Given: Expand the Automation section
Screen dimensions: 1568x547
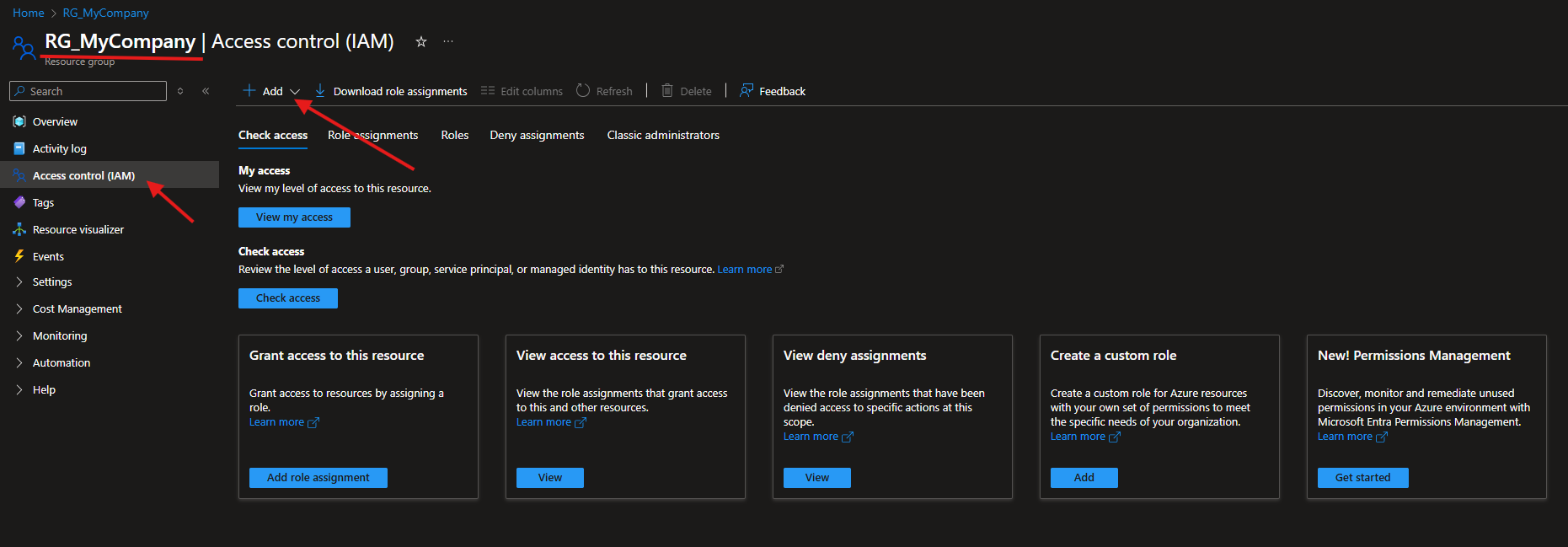Looking at the screenshot, I should (19, 363).
